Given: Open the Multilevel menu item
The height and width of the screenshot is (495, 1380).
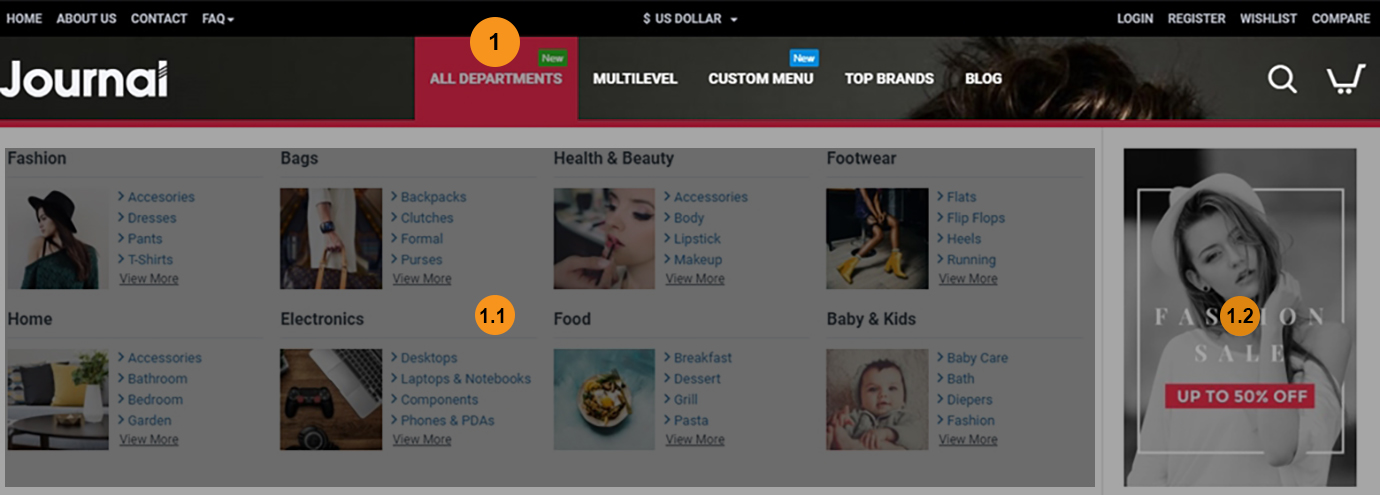Looking at the screenshot, I should [635, 78].
